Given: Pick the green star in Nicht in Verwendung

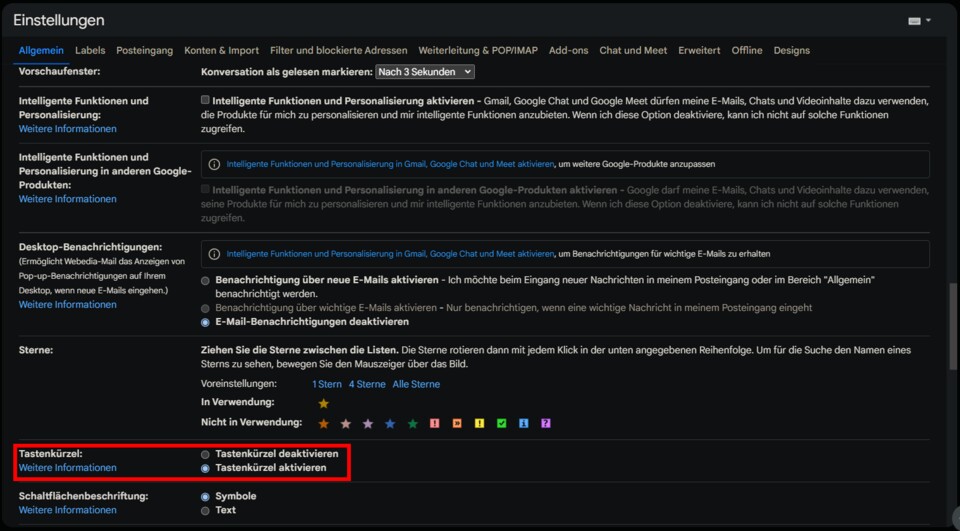Looking at the screenshot, I should [413, 423].
